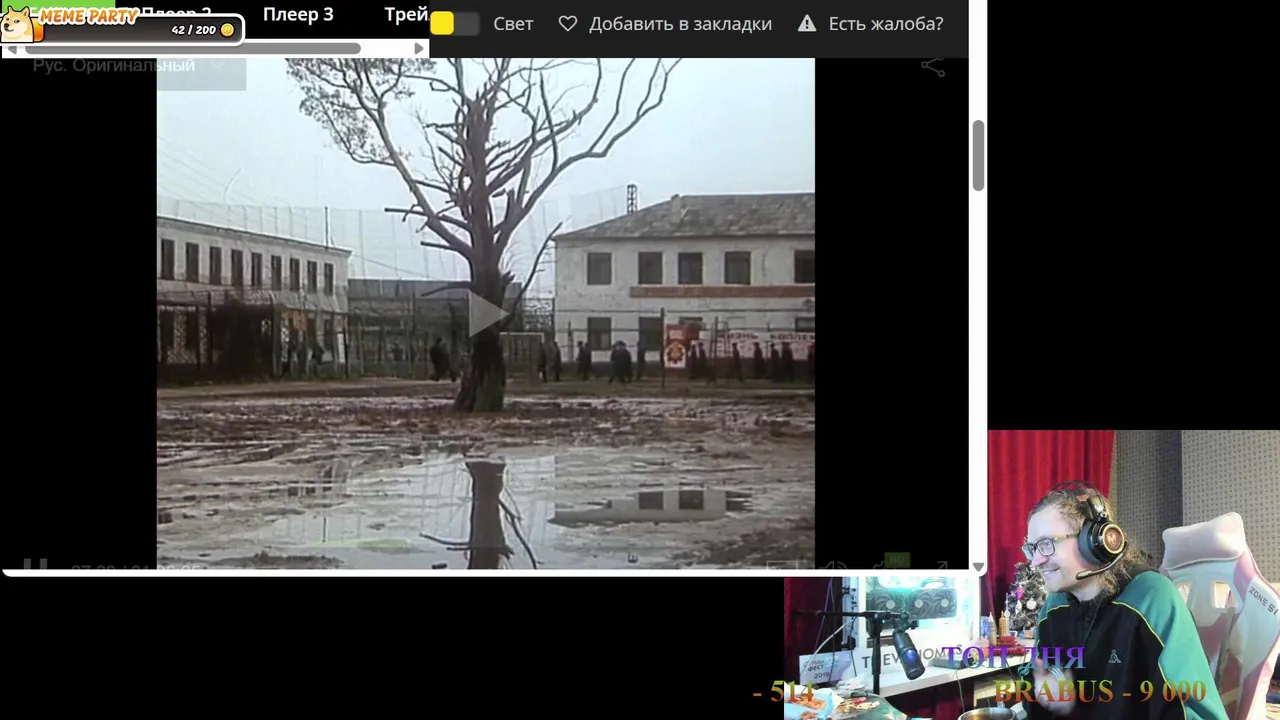The height and width of the screenshot is (720, 1280).
Task: Toggle the Свет light switch
Action: pyautogui.click(x=455, y=24)
